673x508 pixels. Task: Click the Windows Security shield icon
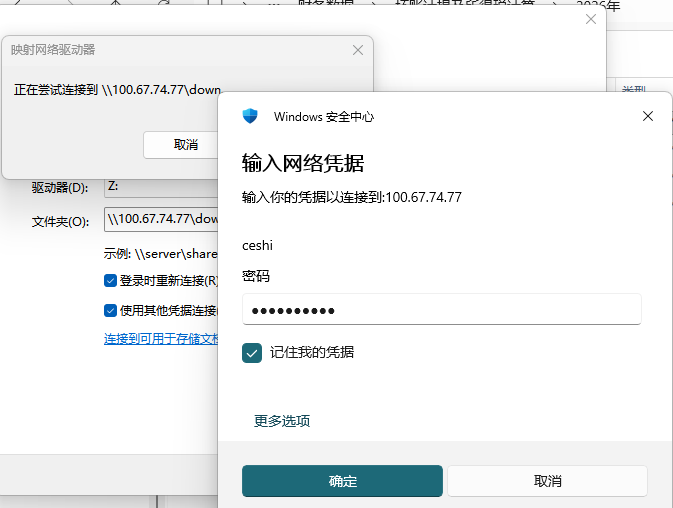tap(250, 116)
